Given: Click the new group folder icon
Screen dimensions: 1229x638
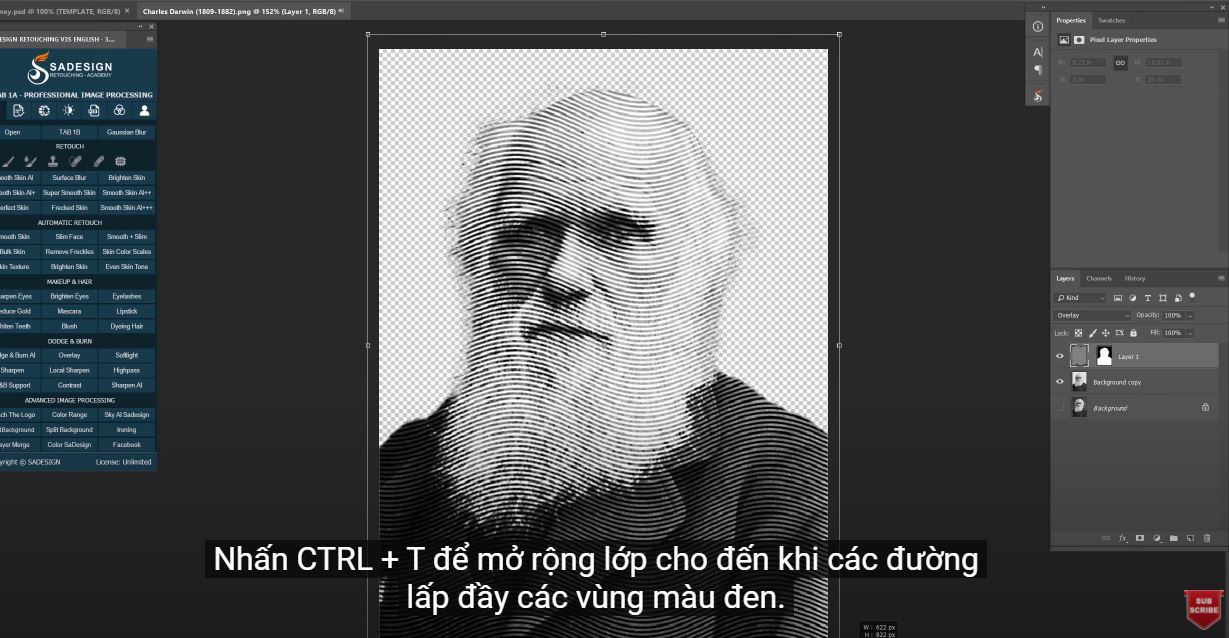Looking at the screenshot, I should [1173, 538].
